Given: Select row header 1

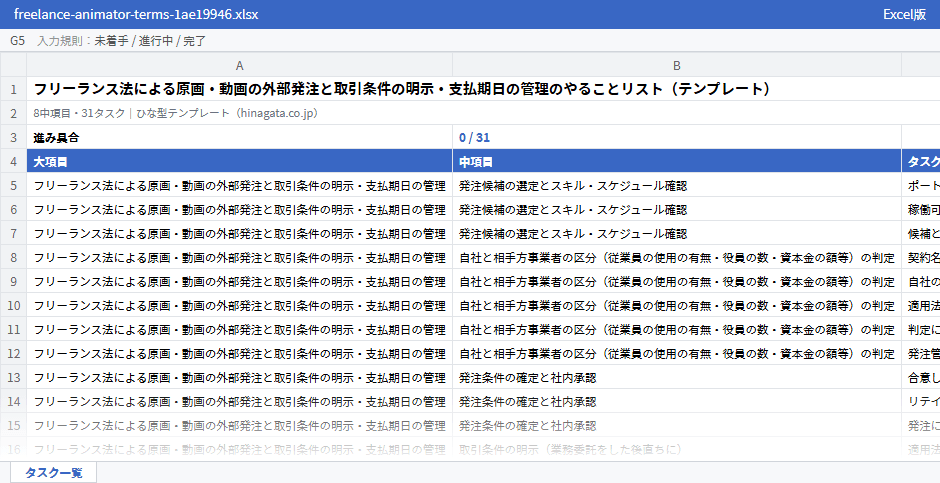Looking at the screenshot, I should click(x=13, y=89).
